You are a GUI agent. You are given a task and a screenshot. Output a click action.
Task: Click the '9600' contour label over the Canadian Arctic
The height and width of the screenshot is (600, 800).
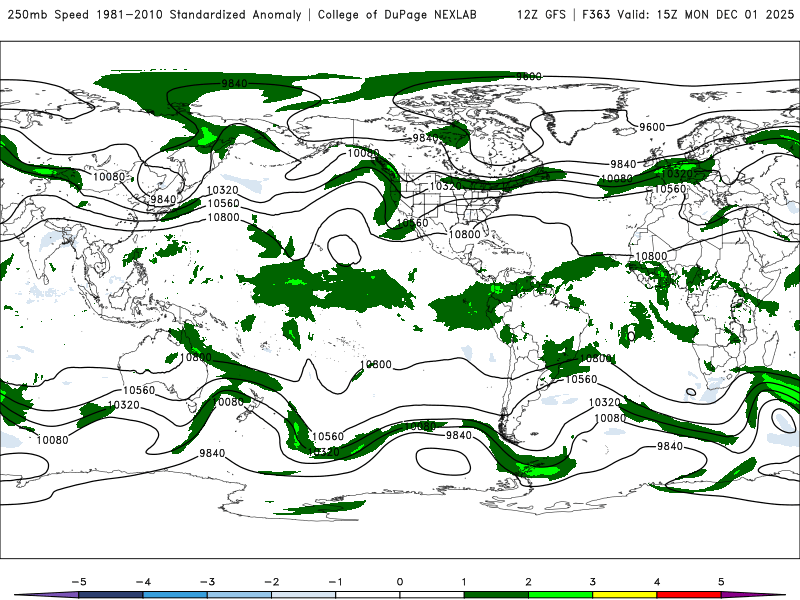click(529, 77)
